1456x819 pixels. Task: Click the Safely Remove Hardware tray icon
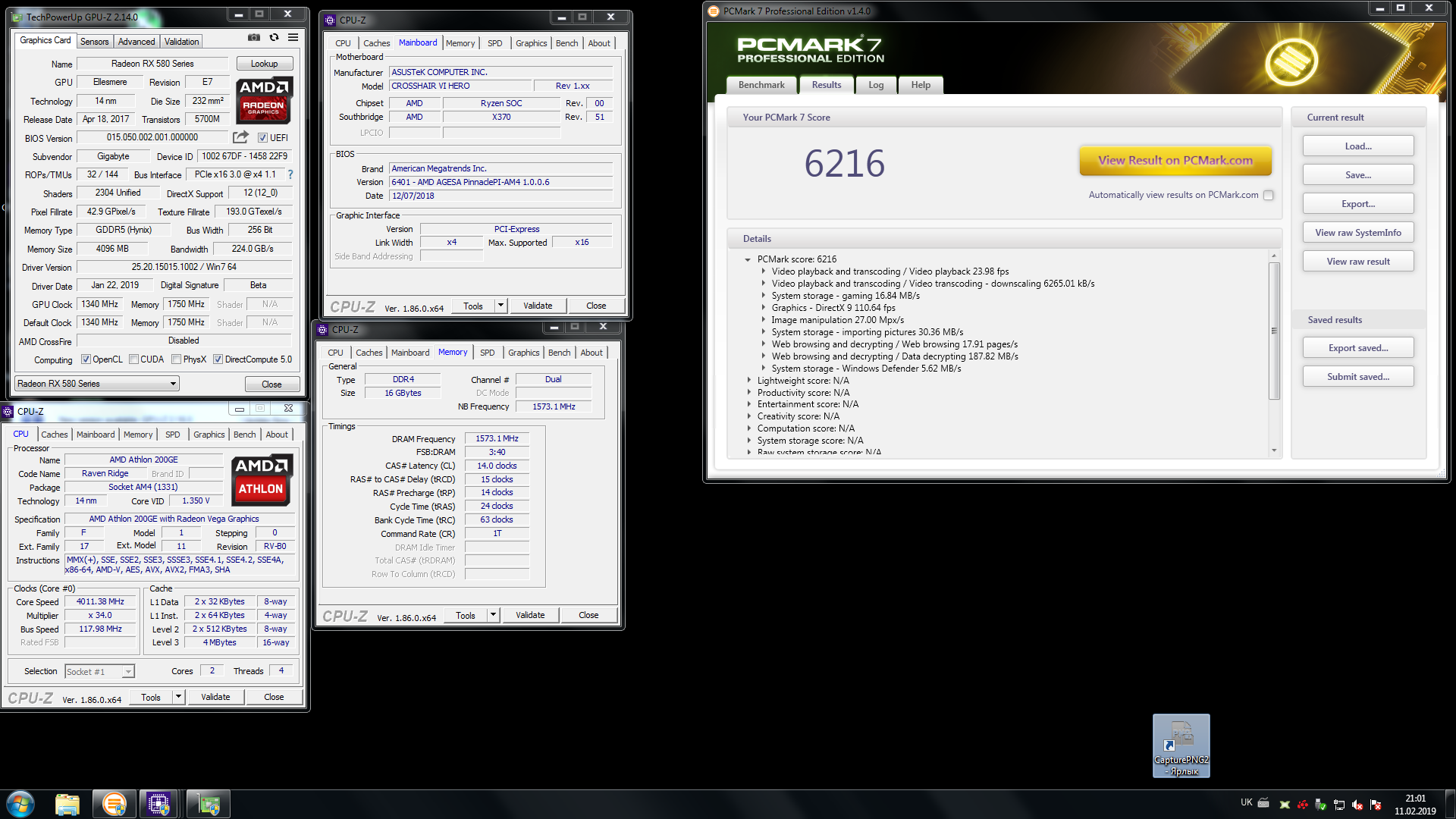[1321, 805]
